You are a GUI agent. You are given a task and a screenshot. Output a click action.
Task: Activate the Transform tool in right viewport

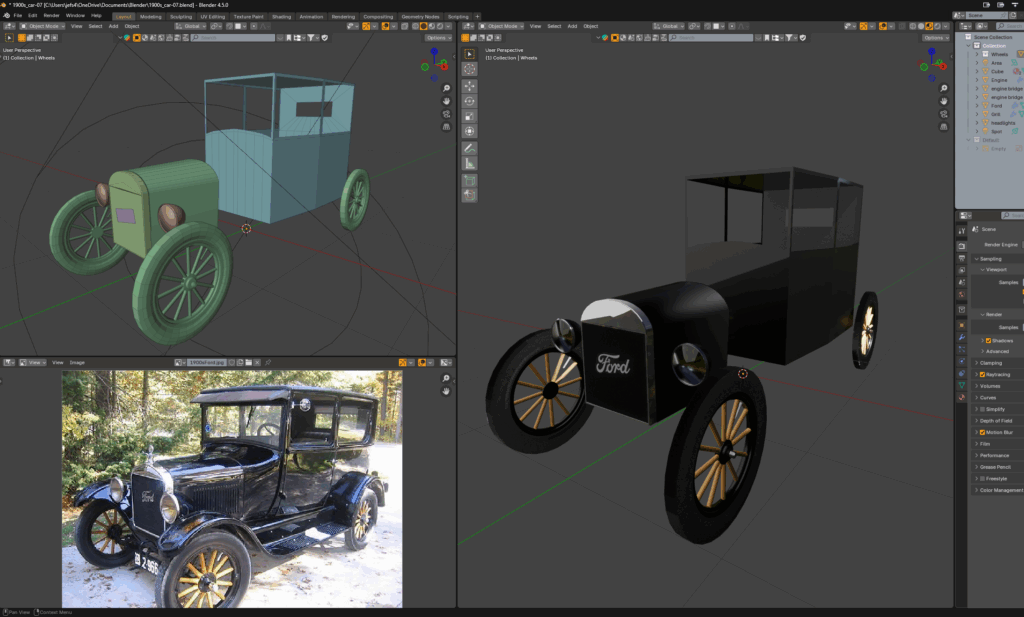click(470, 131)
